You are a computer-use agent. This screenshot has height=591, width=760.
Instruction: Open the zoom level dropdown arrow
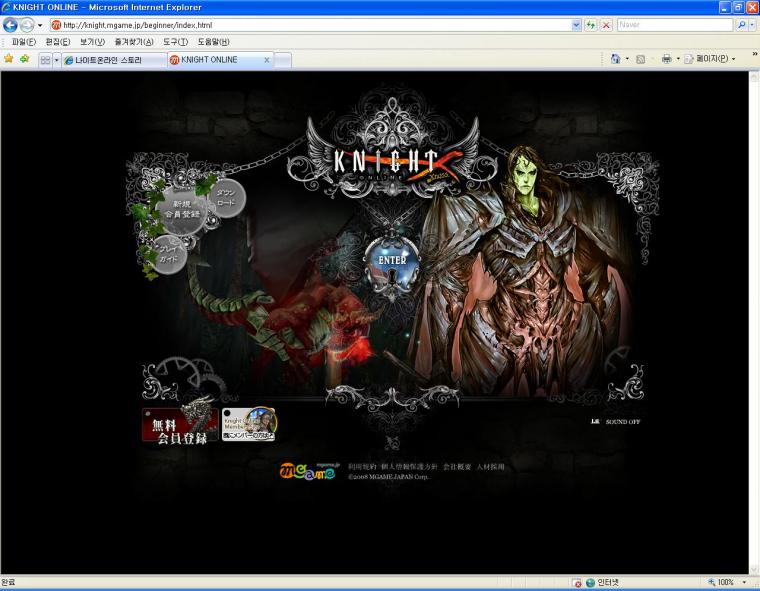click(x=744, y=583)
